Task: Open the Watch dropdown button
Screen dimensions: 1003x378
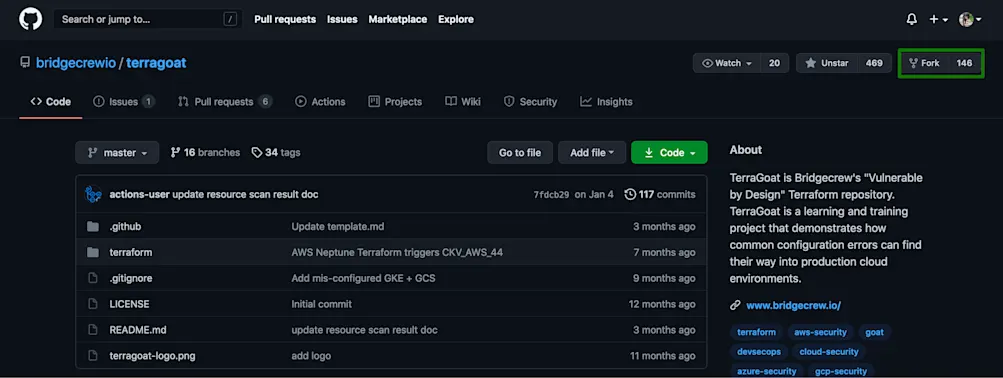Action: point(727,63)
